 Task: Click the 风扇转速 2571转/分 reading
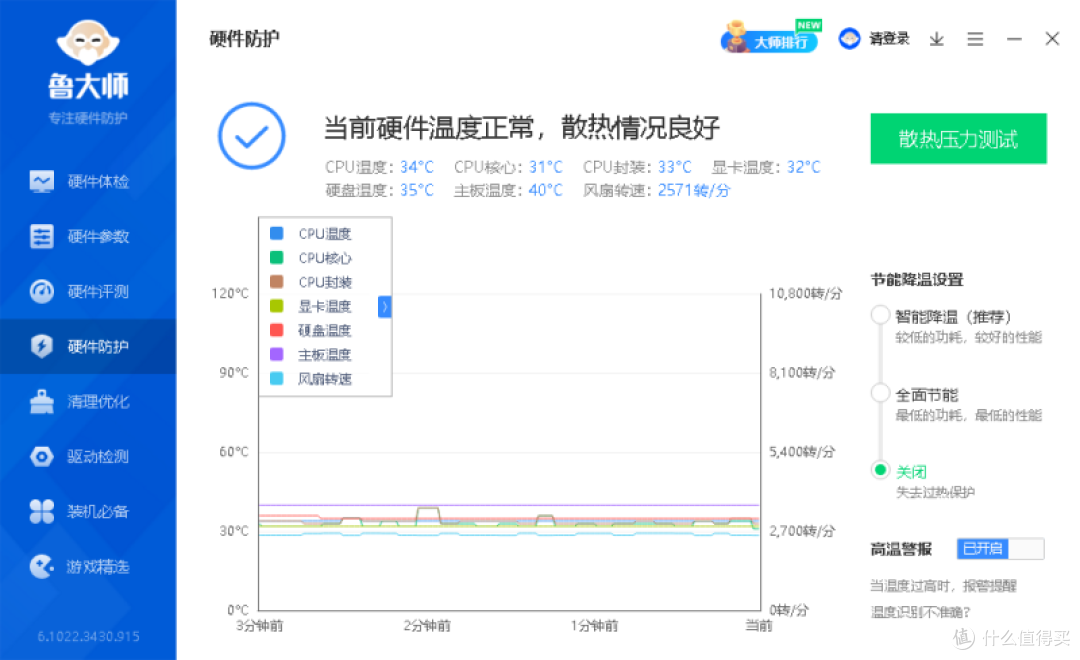click(x=656, y=190)
